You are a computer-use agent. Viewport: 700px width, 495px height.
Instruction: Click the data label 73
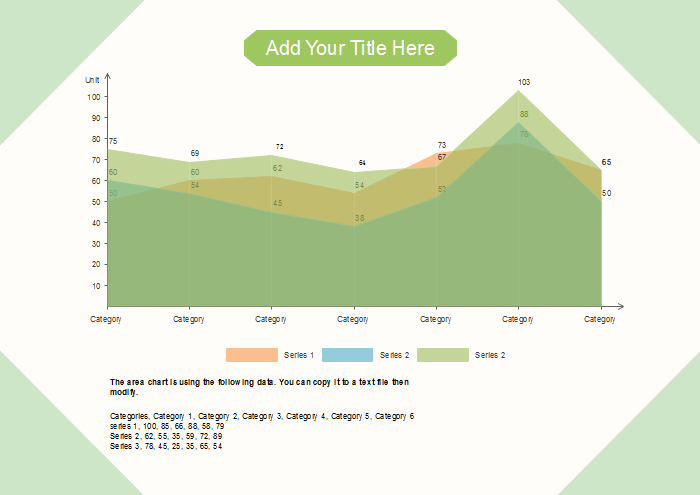441,146
